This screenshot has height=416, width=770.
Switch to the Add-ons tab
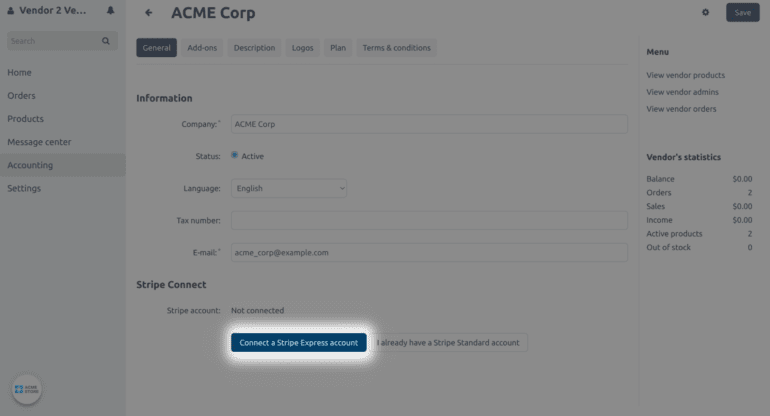coord(202,48)
